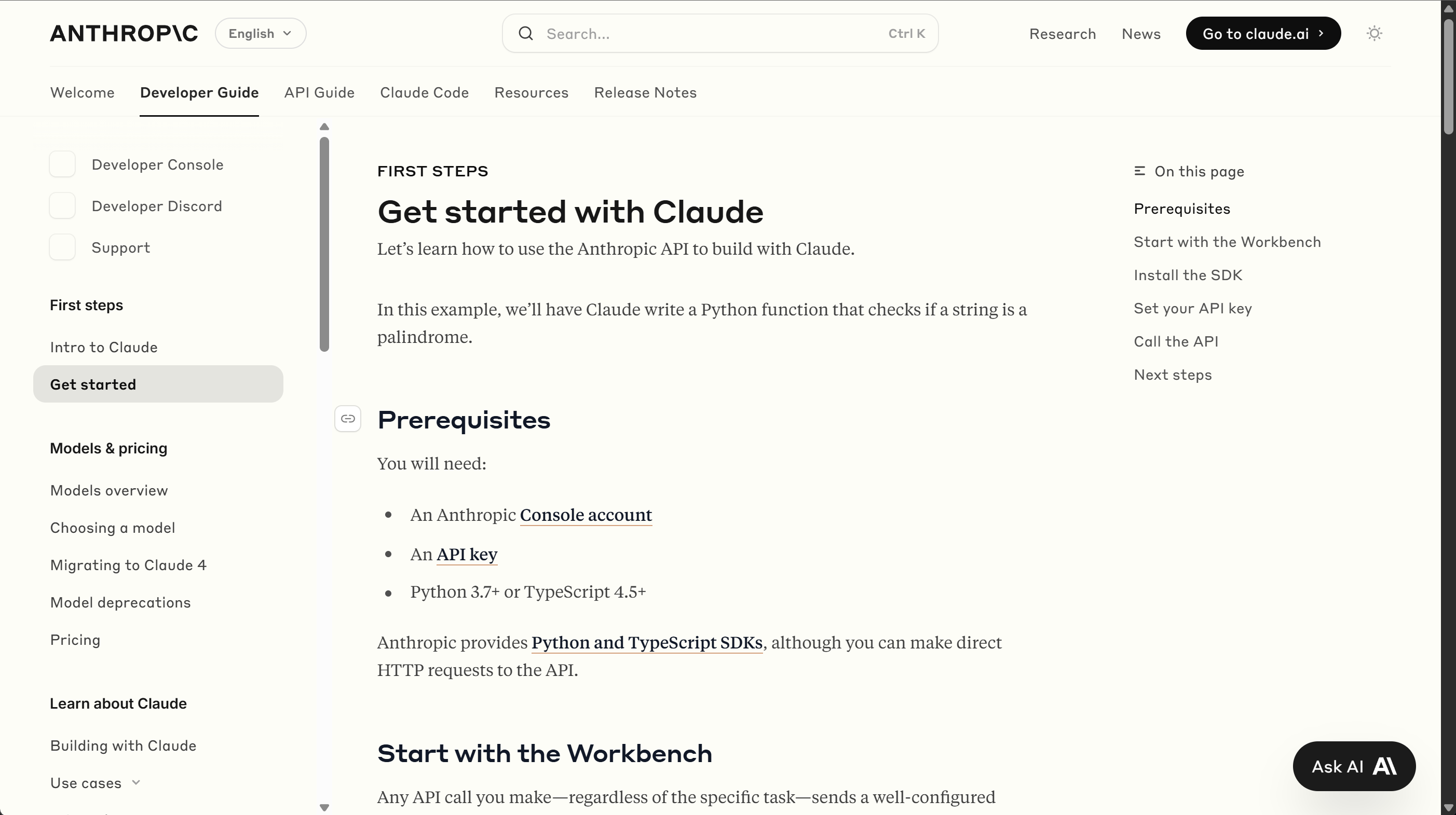This screenshot has height=815, width=1456.
Task: Expand the Use cases chevron
Action: point(135,782)
